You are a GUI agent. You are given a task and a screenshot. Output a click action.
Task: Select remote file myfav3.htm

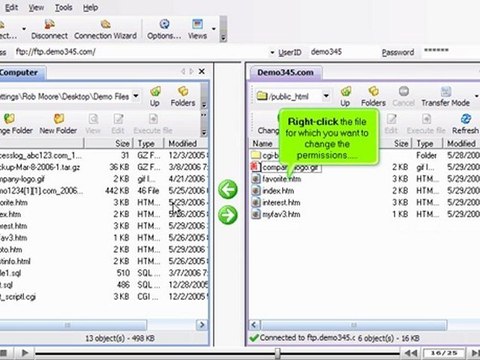281,214
